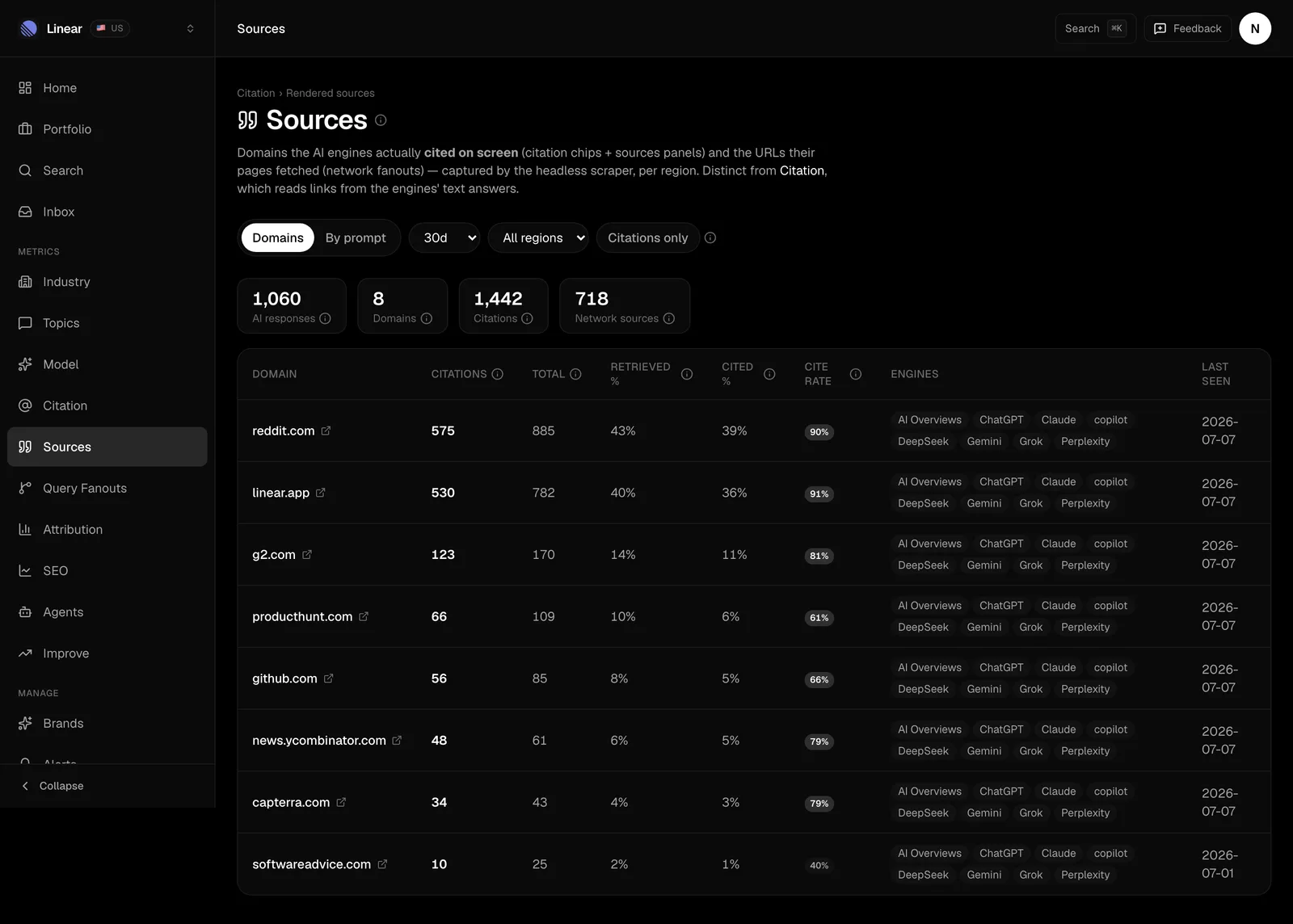The image size is (1293, 924).
Task: Click reddit.com domain name
Action: [x=284, y=430]
